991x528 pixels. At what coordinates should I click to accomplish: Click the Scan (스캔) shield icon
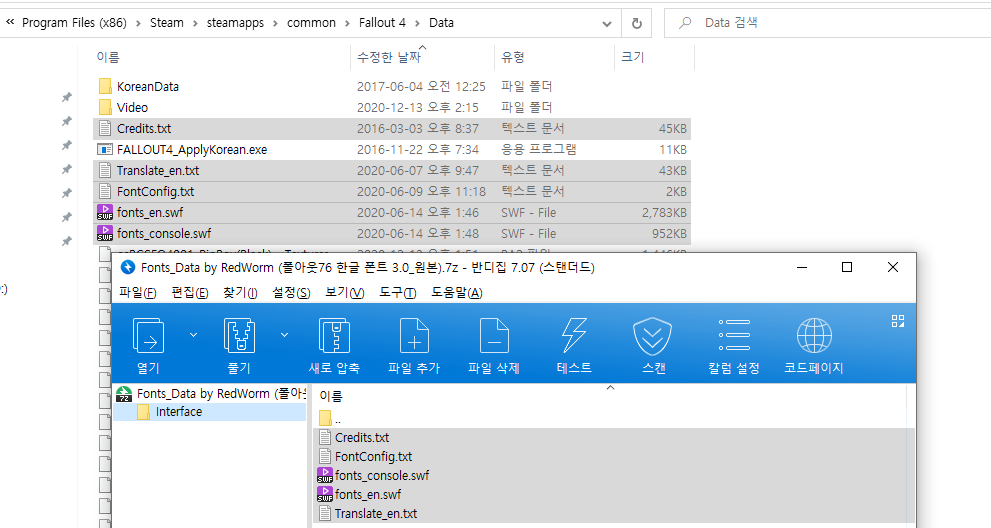click(653, 335)
